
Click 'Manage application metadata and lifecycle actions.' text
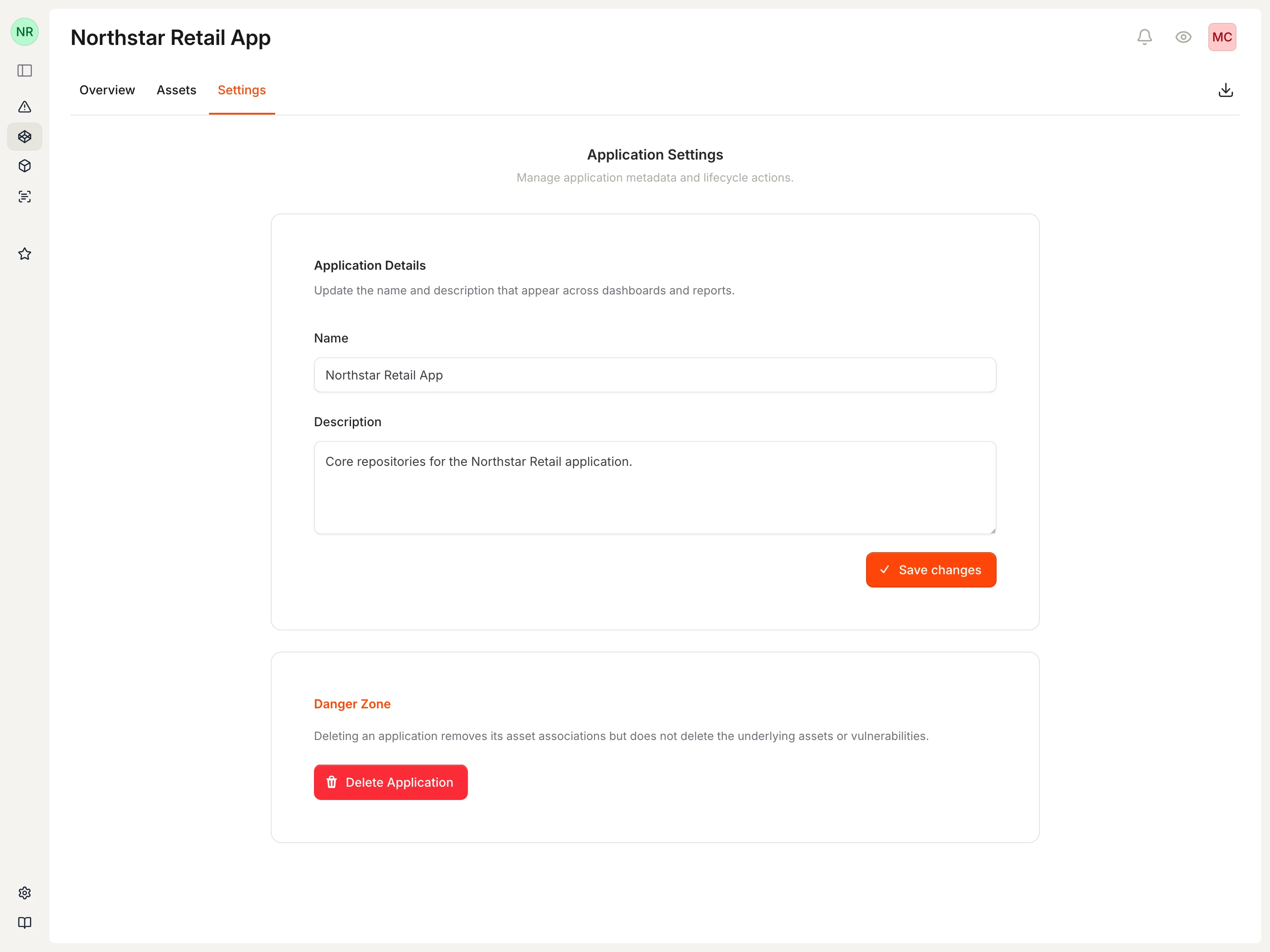(655, 178)
